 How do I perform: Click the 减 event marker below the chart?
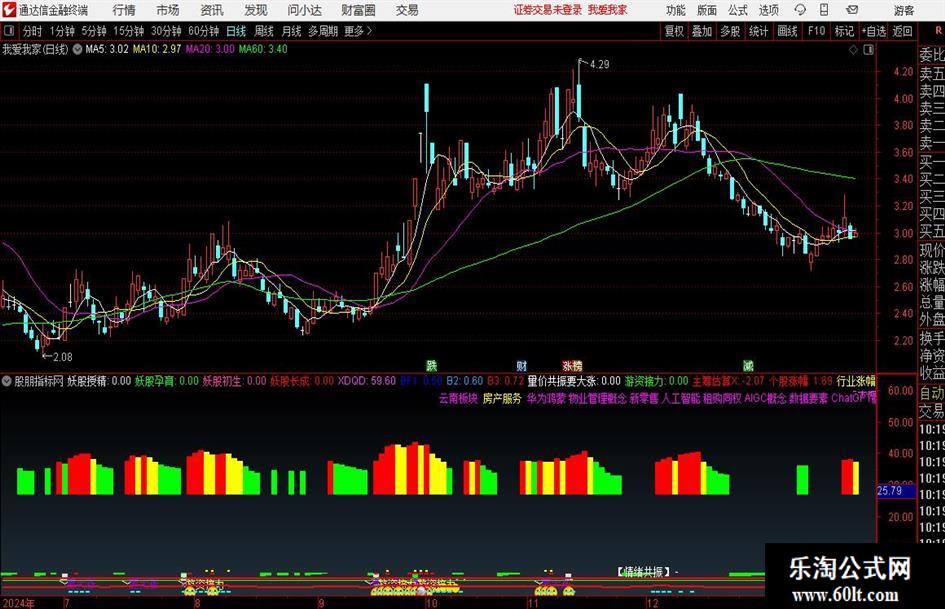[x=748, y=365]
